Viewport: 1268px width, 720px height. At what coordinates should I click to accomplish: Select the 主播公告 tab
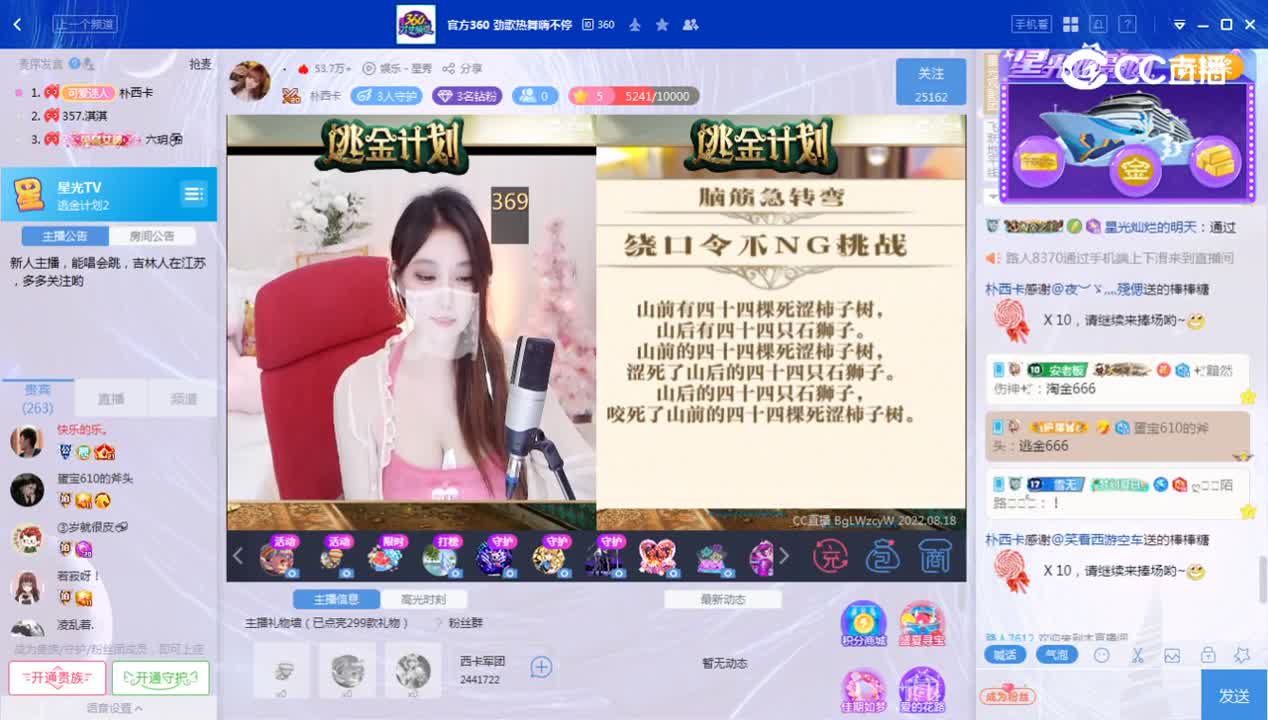click(65, 237)
